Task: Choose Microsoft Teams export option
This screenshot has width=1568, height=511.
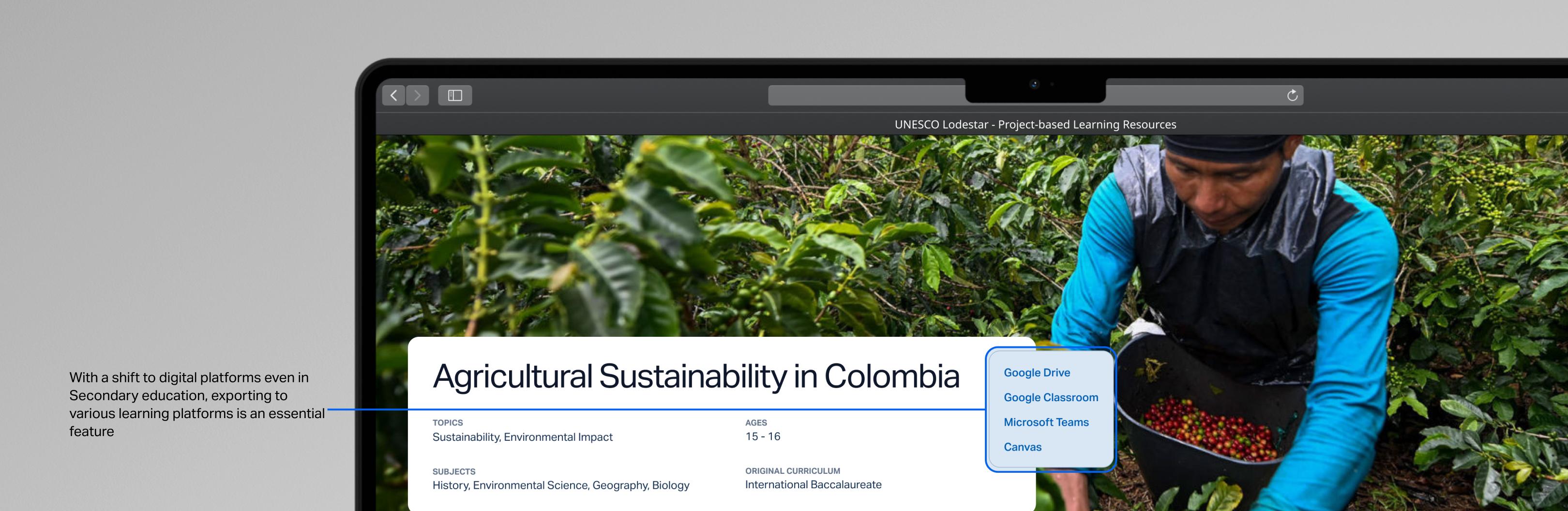Action: tap(1046, 422)
